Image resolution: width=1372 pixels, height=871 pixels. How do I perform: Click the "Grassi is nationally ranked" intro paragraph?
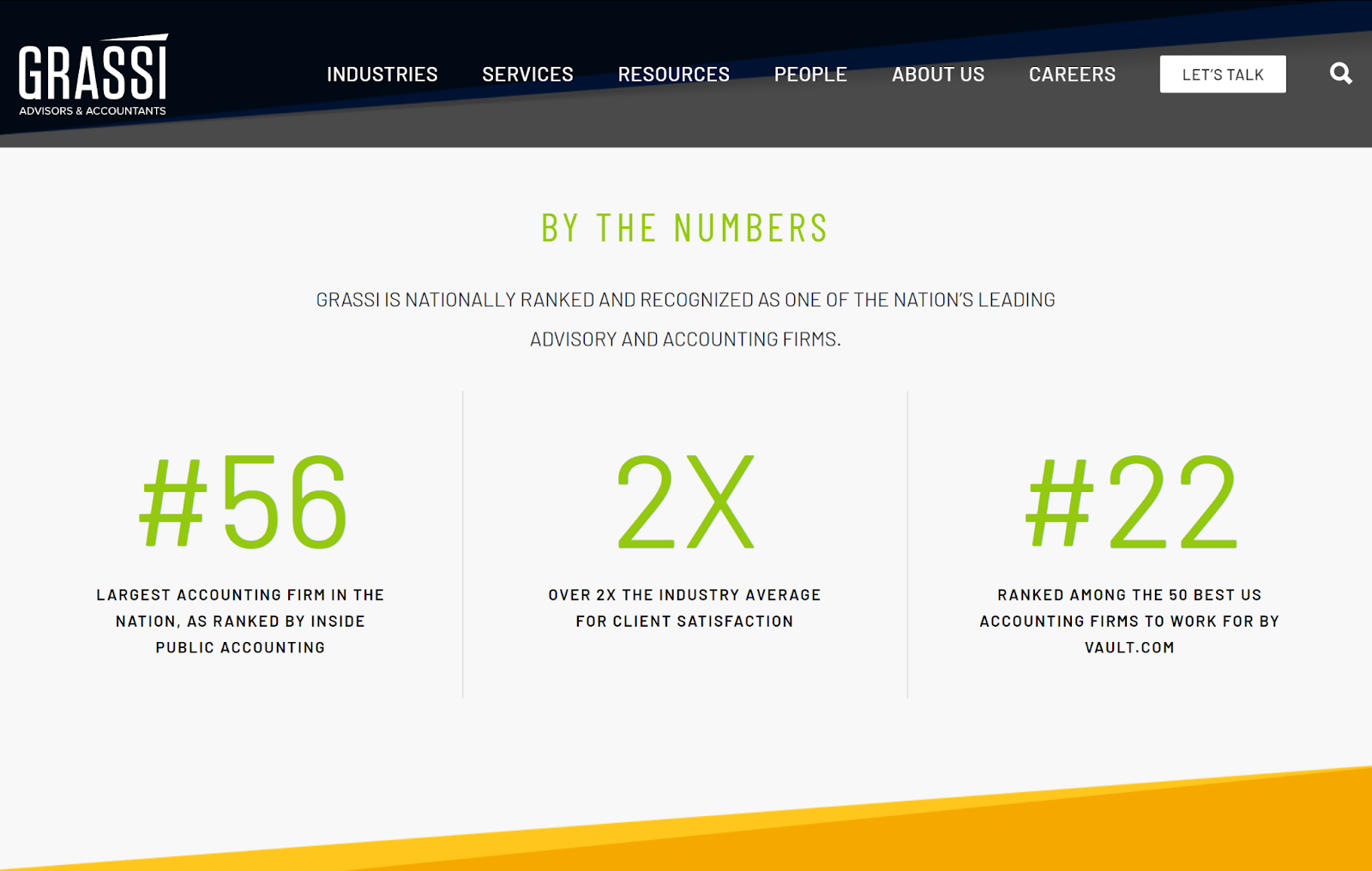[x=685, y=319]
